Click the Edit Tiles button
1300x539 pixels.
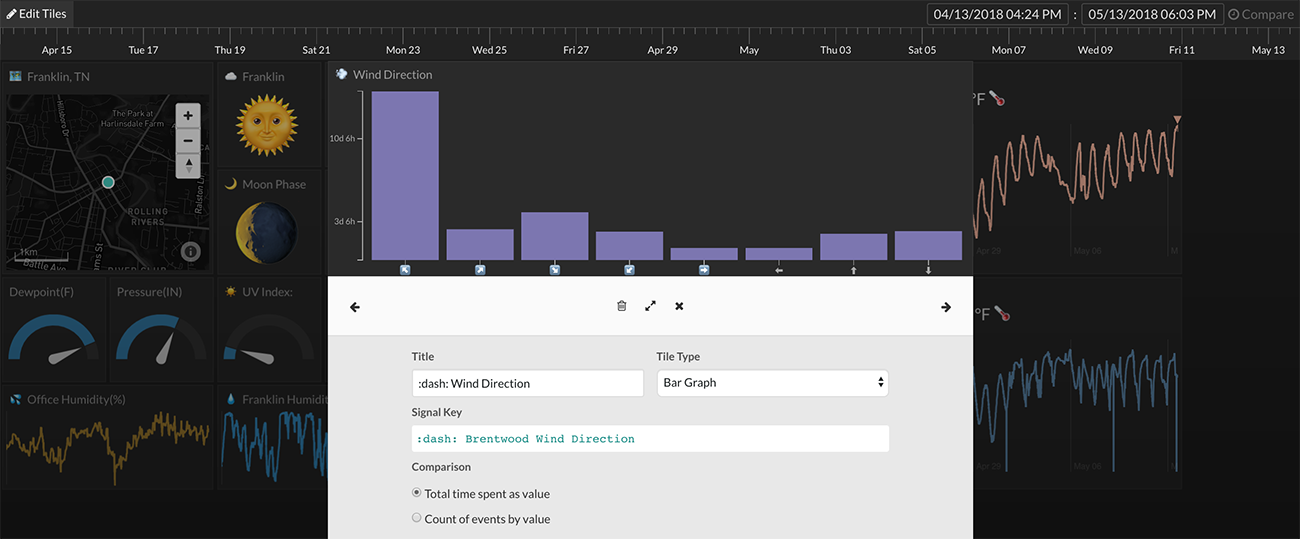(37, 14)
